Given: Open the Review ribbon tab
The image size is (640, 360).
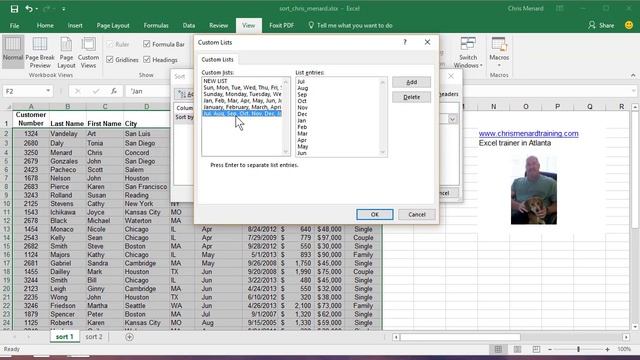Looking at the screenshot, I should tap(218, 25).
